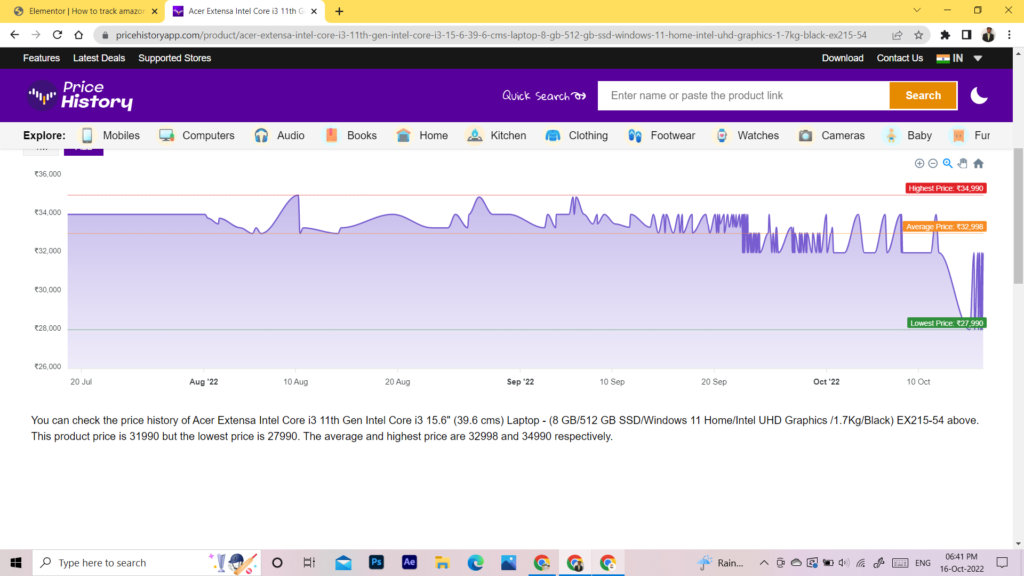Open After Effects from the taskbar

pos(409,562)
